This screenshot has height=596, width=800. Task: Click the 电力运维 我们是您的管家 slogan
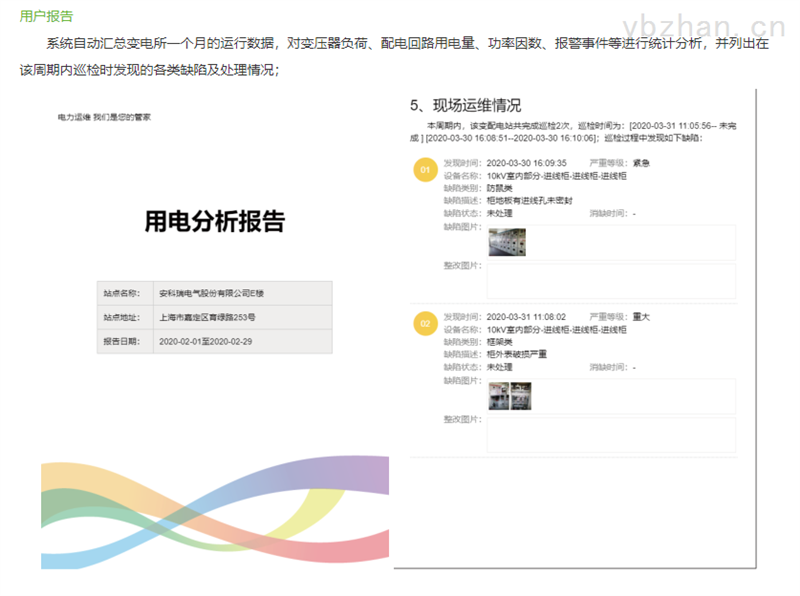click(104, 117)
